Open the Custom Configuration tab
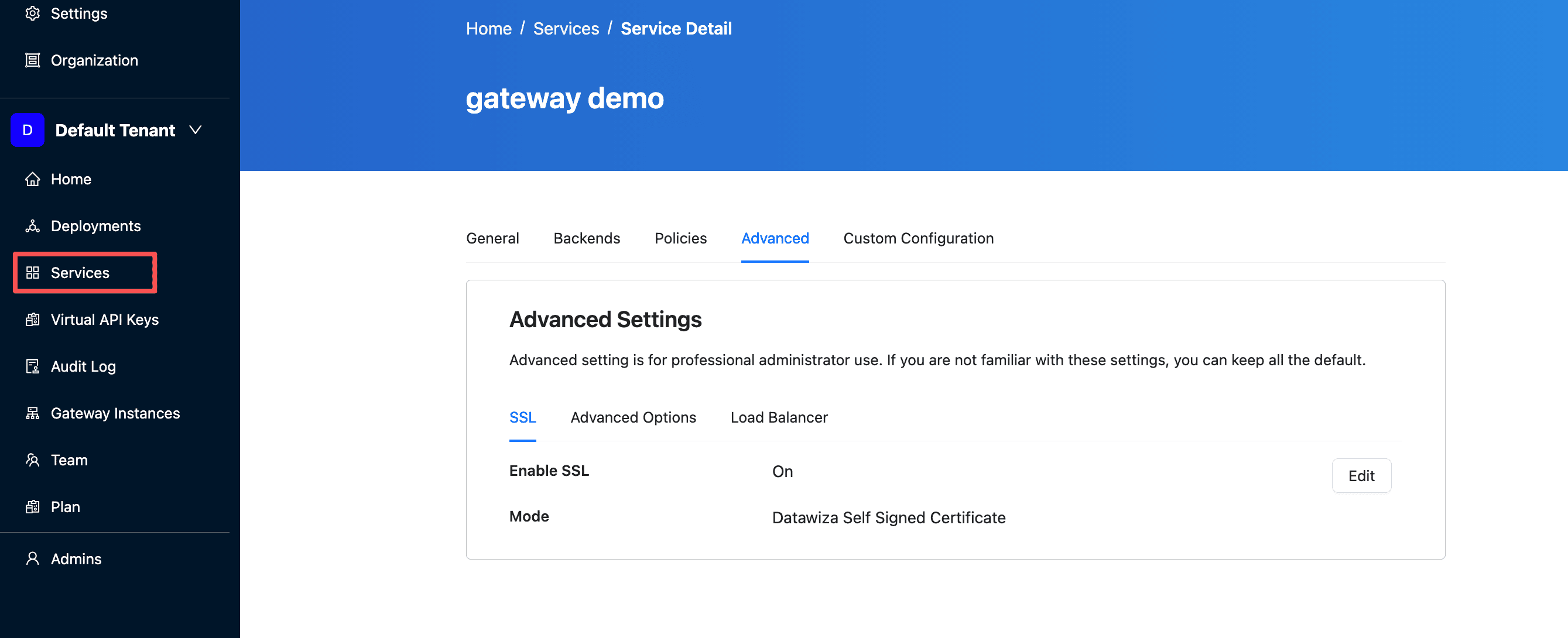Viewport: 1568px width, 638px height. [x=918, y=239]
